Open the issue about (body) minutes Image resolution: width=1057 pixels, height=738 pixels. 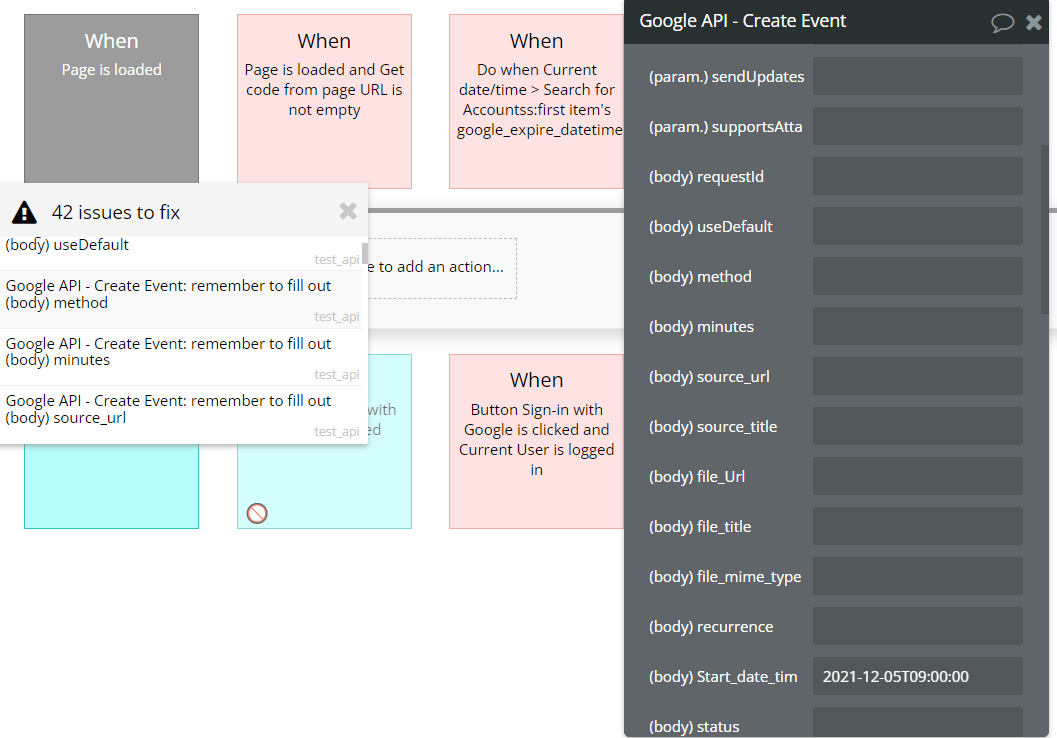[x=181, y=357]
